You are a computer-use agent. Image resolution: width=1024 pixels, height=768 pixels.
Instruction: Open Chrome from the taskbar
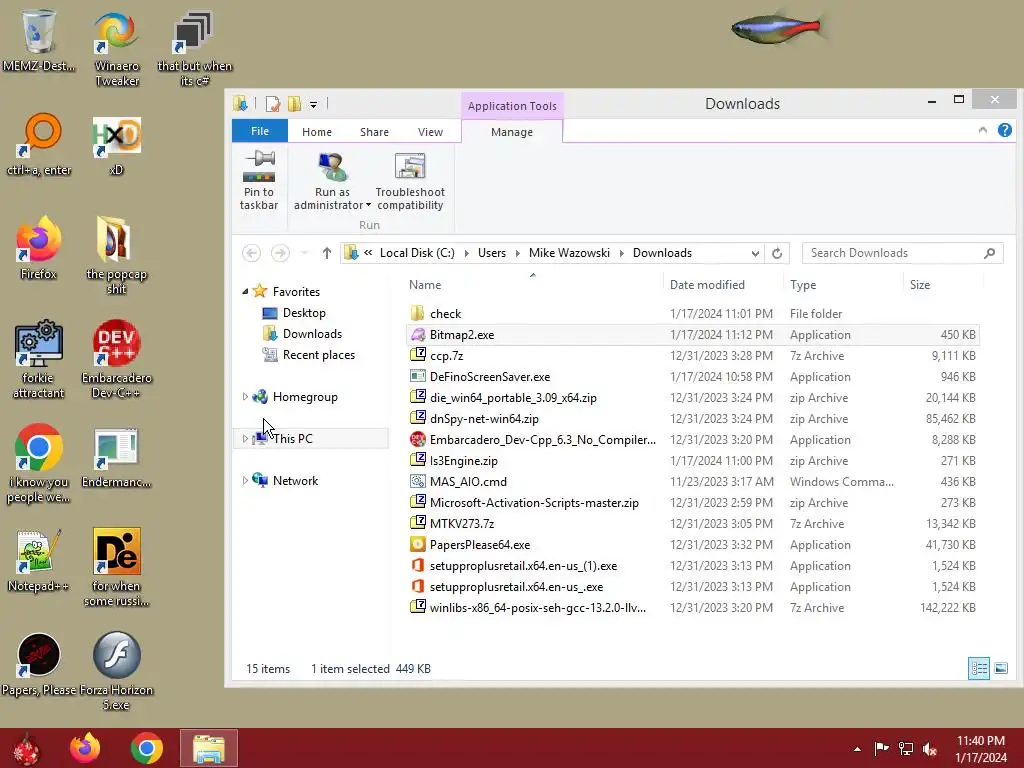coord(146,748)
